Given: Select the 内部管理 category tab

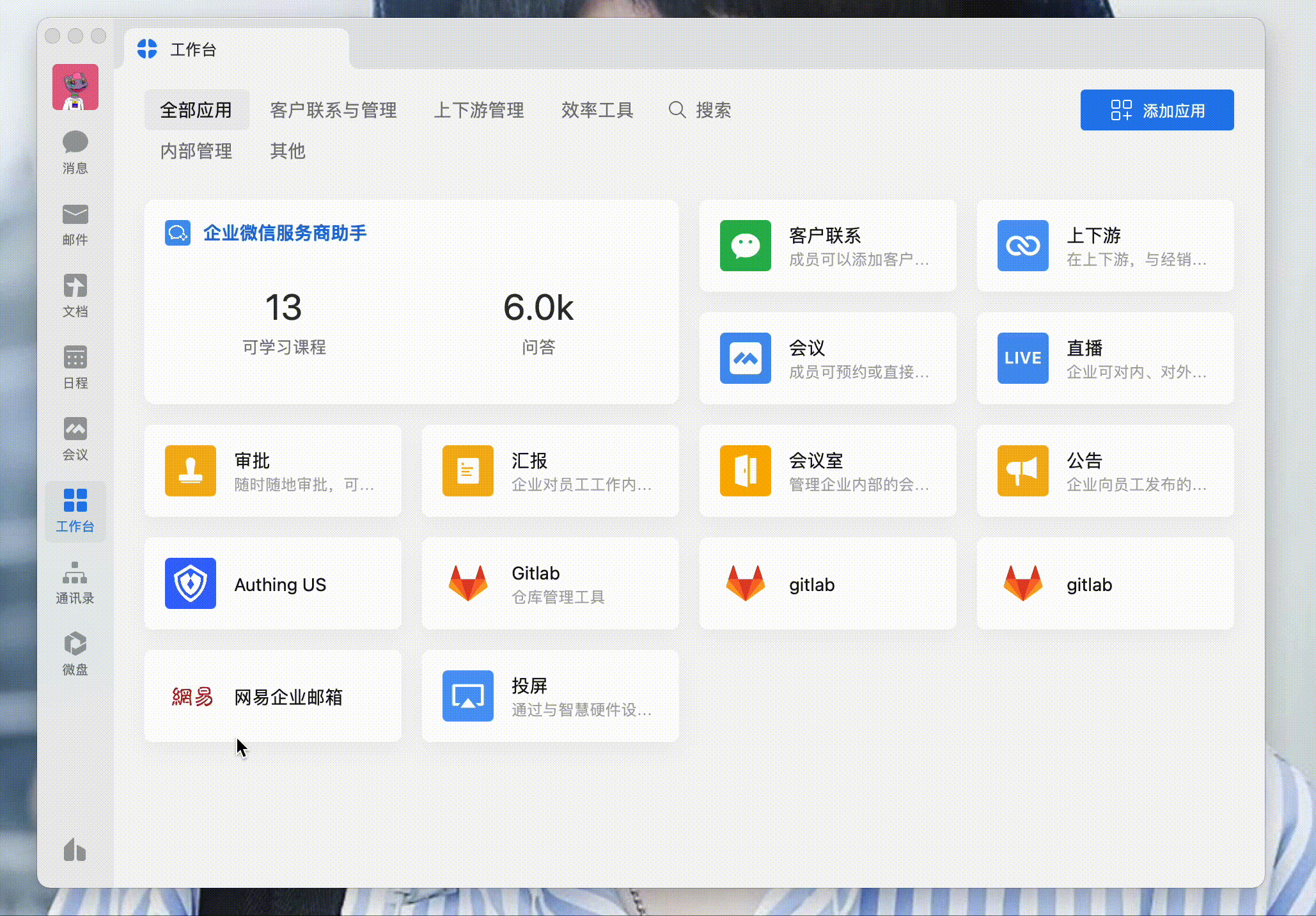Looking at the screenshot, I should (x=196, y=151).
